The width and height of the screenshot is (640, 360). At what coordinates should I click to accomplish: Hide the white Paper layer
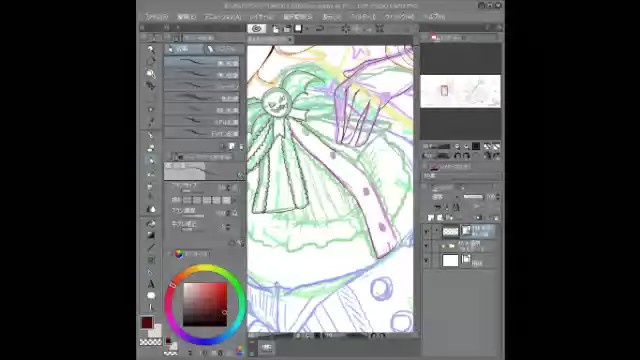[x=426, y=260]
